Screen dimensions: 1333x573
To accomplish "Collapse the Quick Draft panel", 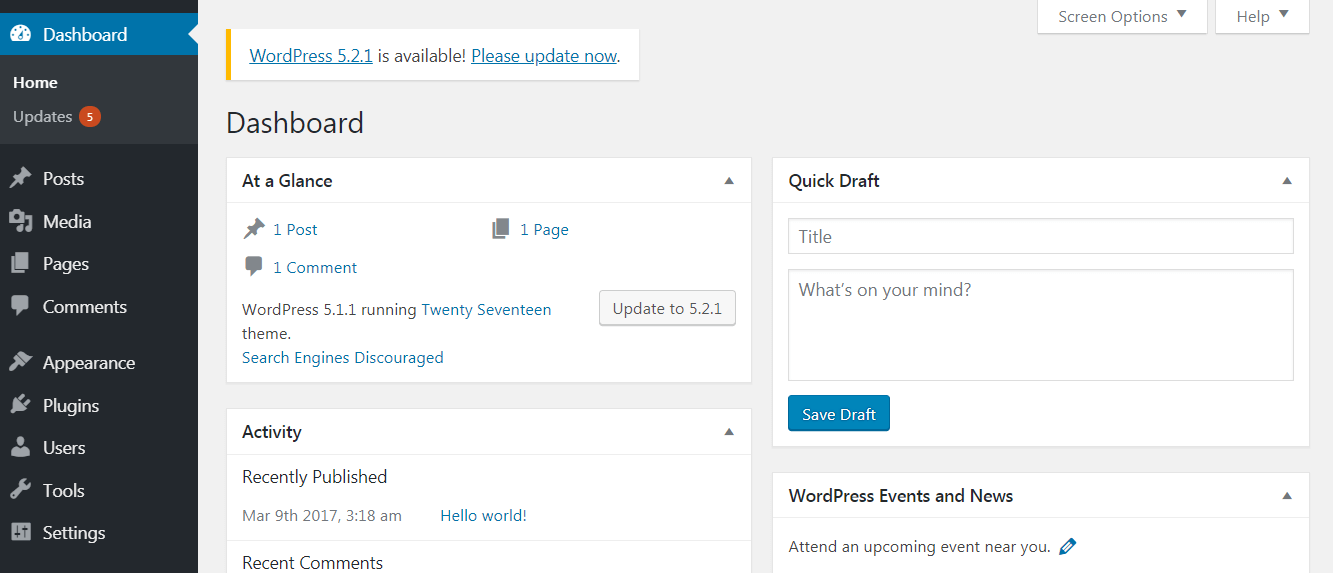I will [x=1287, y=181].
